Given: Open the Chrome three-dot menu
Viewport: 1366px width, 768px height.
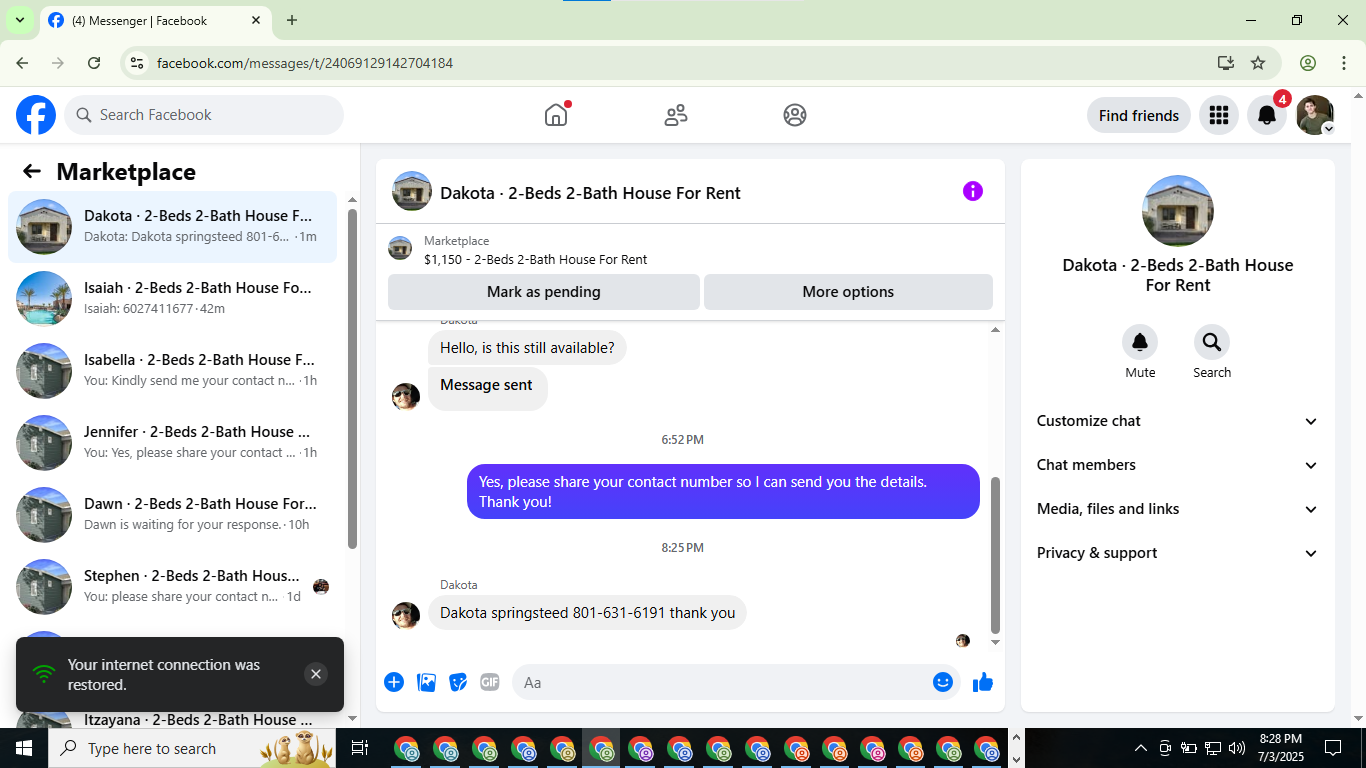Looking at the screenshot, I should pos(1343,63).
